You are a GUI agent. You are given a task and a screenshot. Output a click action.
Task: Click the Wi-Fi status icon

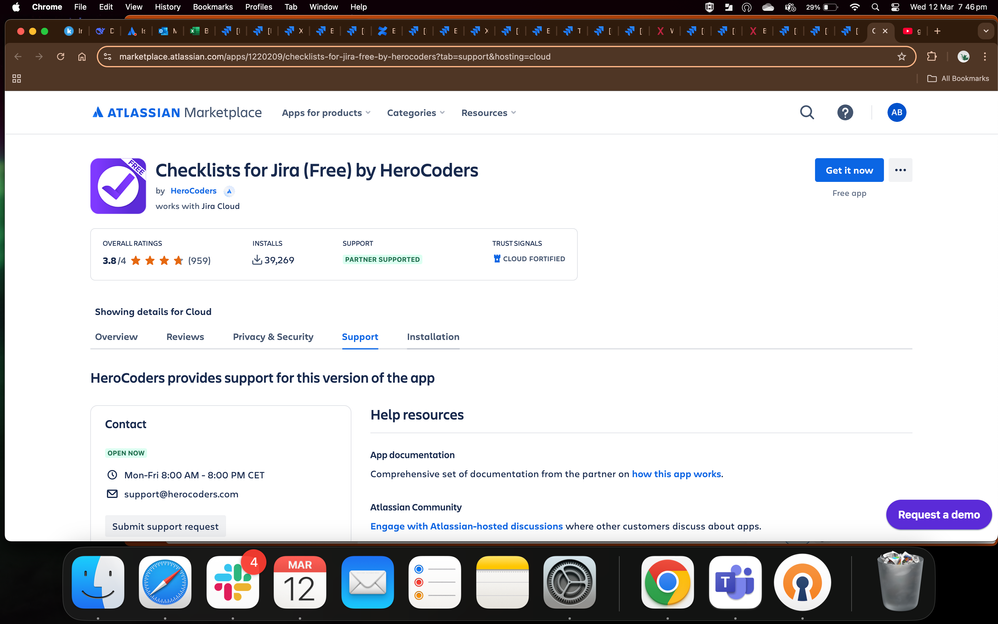pos(855,7)
